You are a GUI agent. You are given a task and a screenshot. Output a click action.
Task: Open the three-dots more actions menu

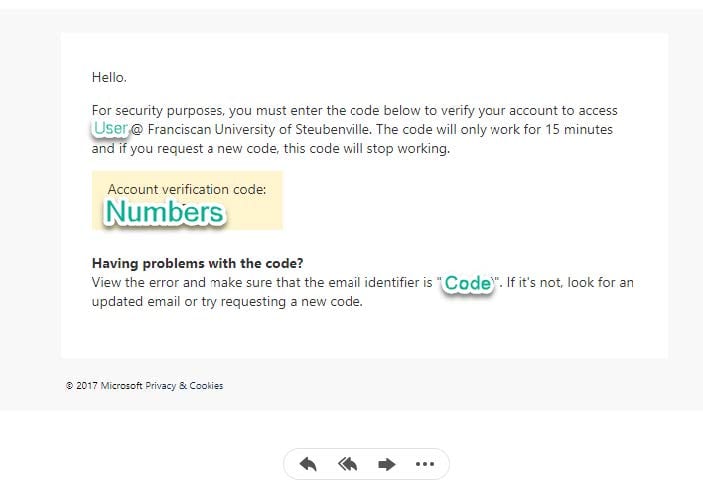pos(425,464)
